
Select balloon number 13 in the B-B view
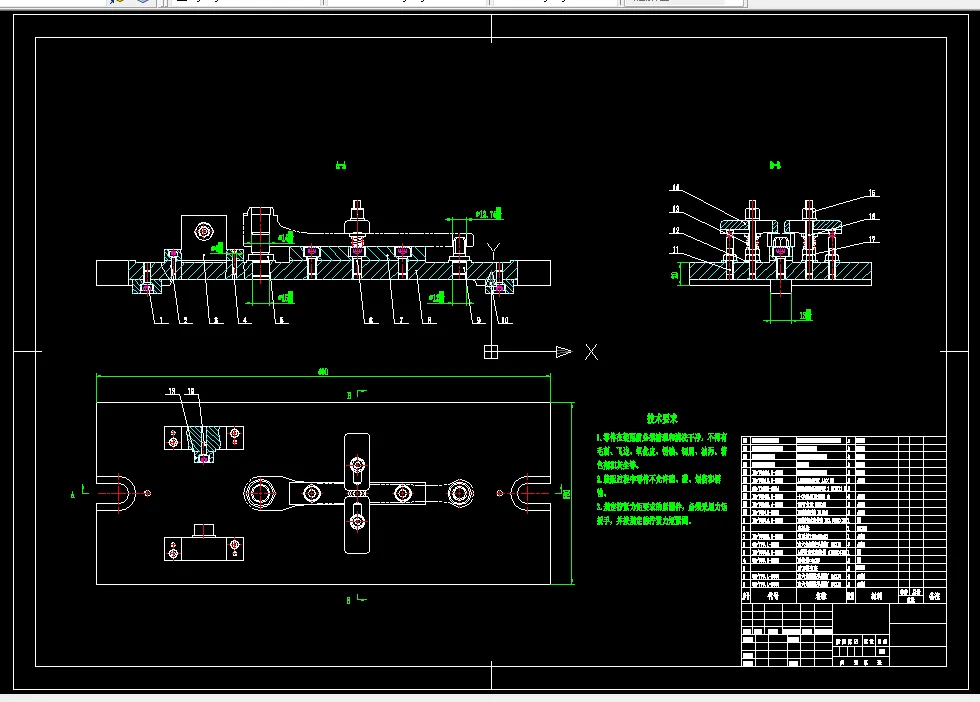tap(675, 209)
